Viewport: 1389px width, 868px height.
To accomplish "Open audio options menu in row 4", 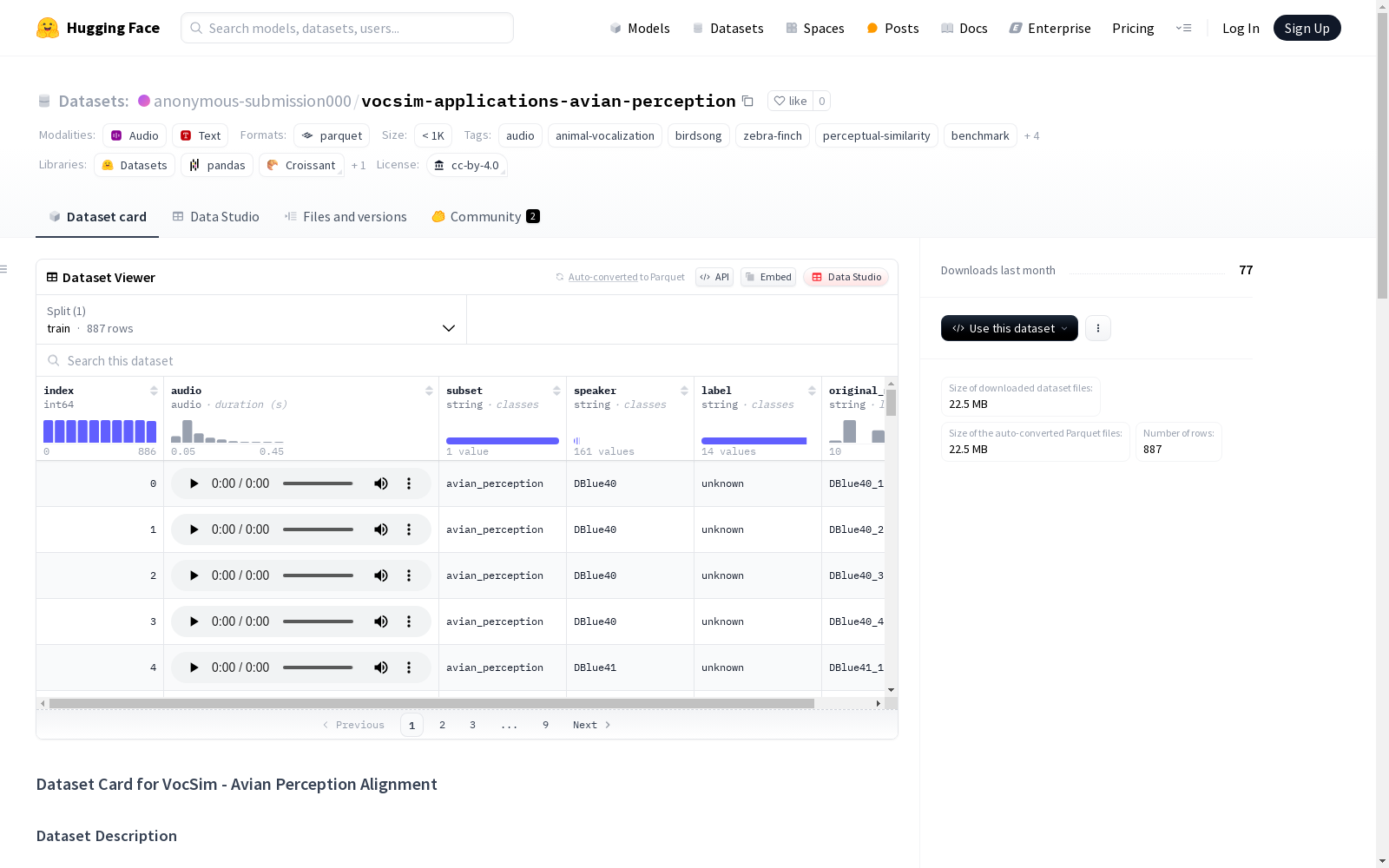I will click(409, 667).
